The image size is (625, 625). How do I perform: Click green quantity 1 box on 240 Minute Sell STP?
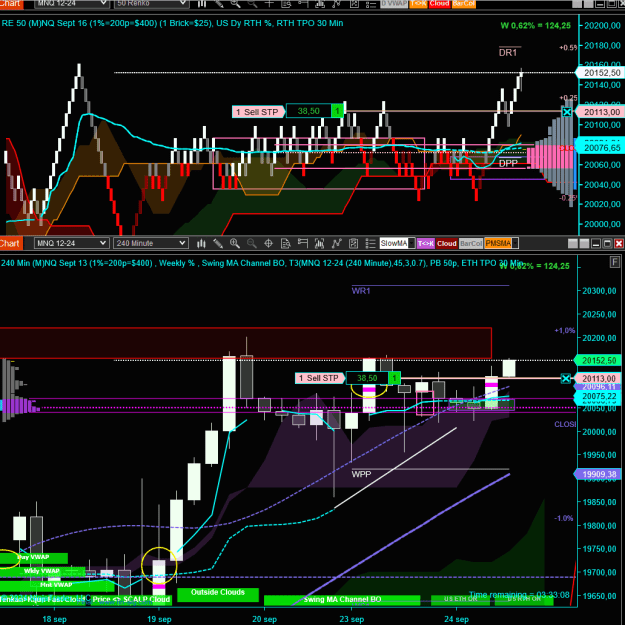pyautogui.click(x=394, y=378)
